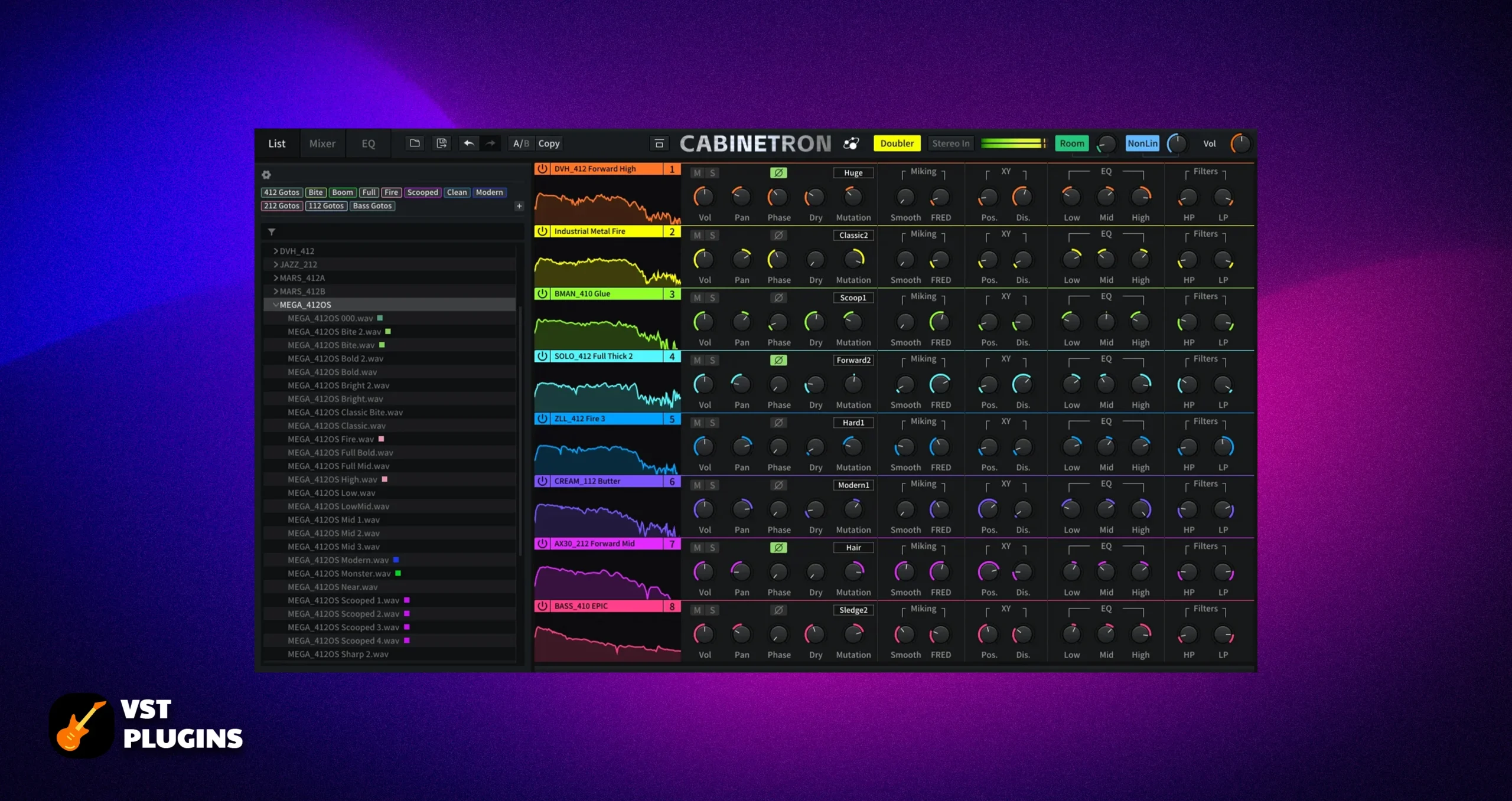Expand the MARS_412A folder

(276, 278)
